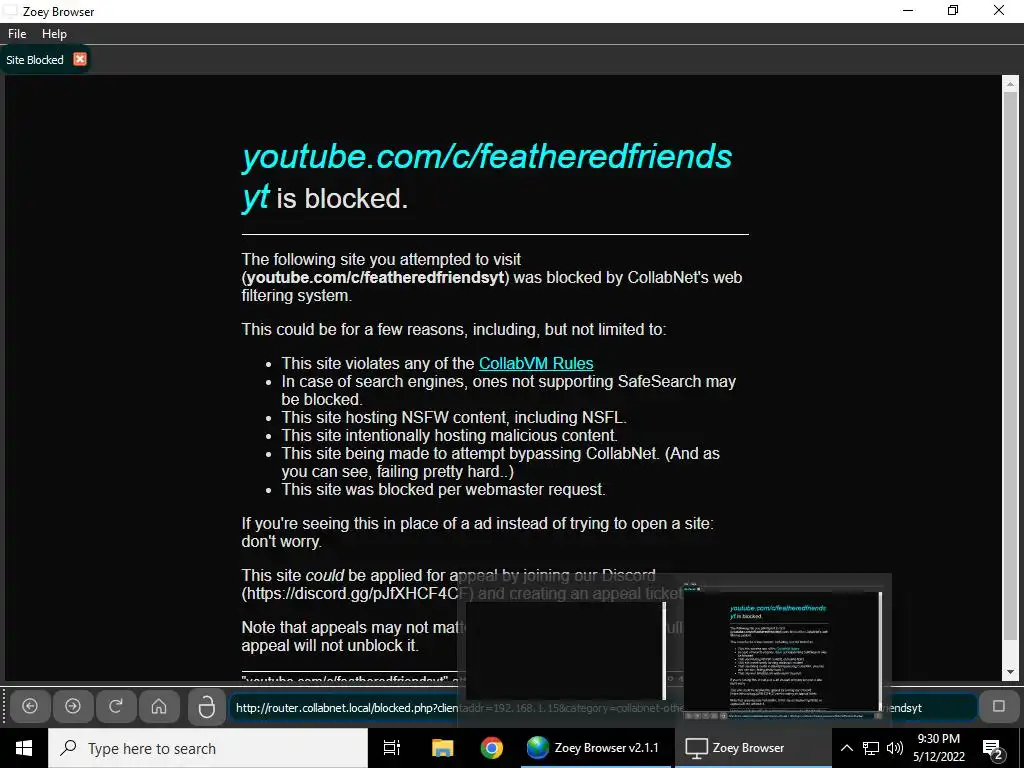
Task: Show hidden system tray icons
Action: pos(846,748)
